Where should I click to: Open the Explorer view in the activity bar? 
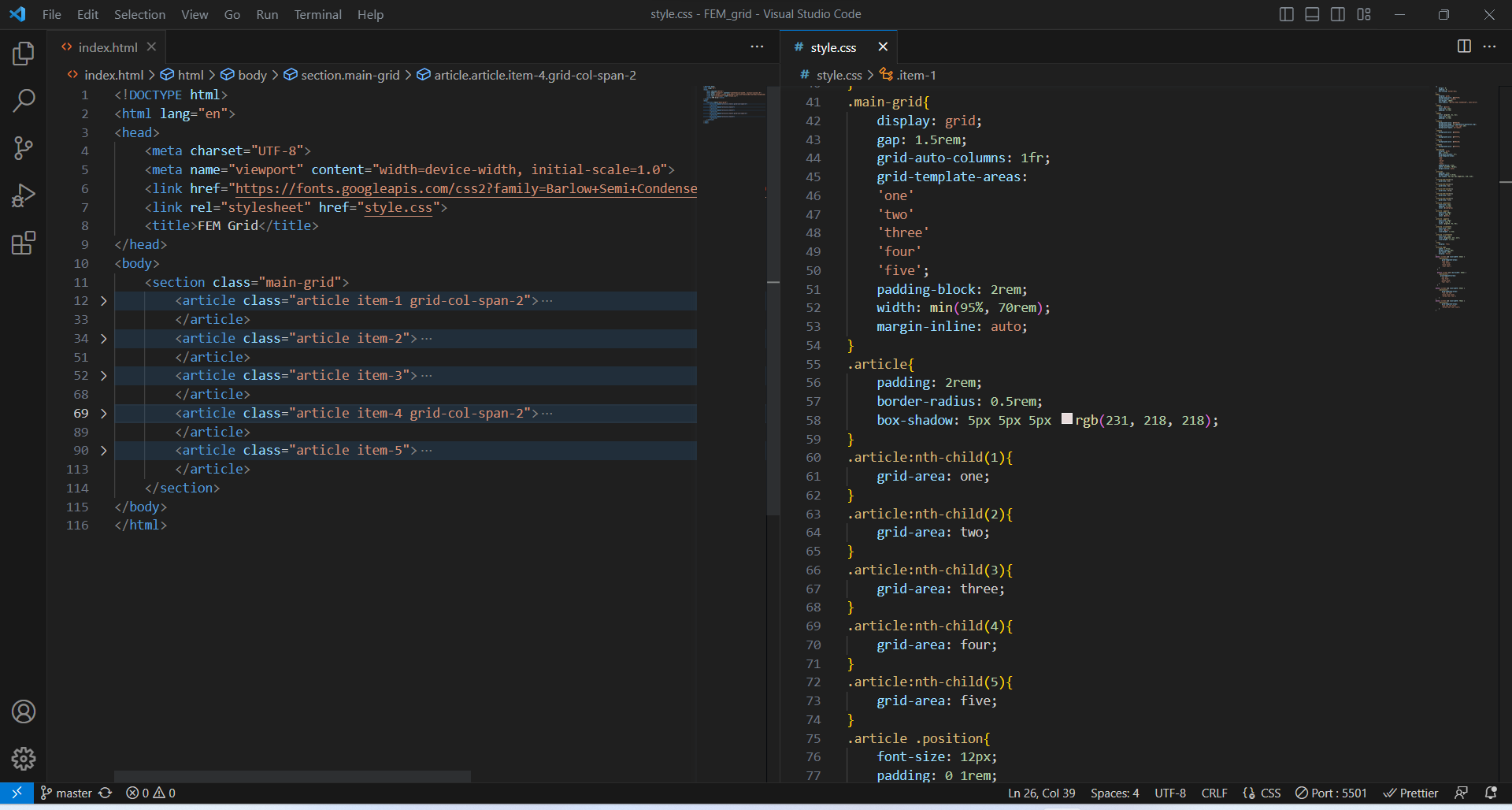tap(23, 54)
